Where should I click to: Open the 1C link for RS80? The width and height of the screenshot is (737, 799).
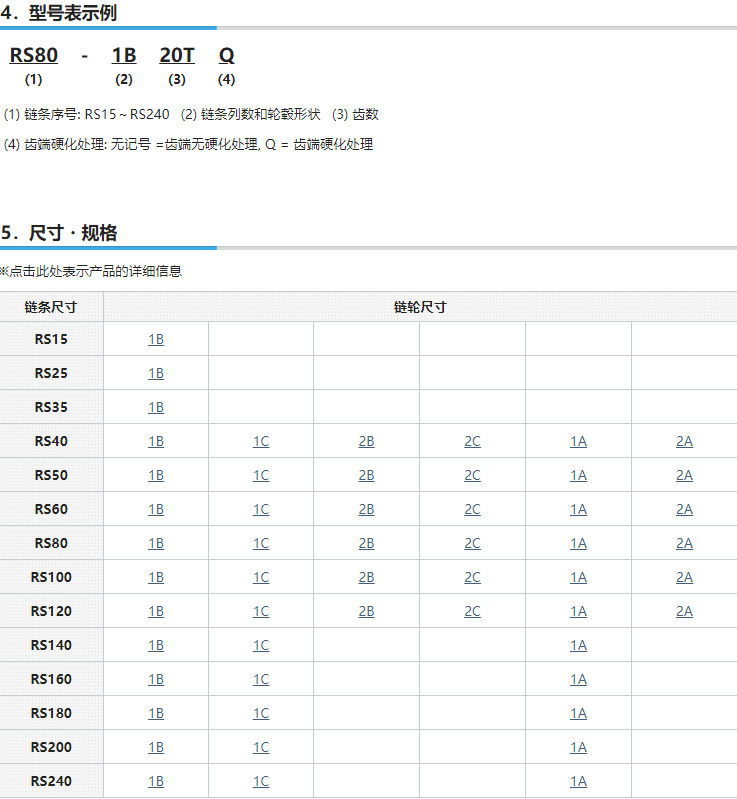click(261, 543)
